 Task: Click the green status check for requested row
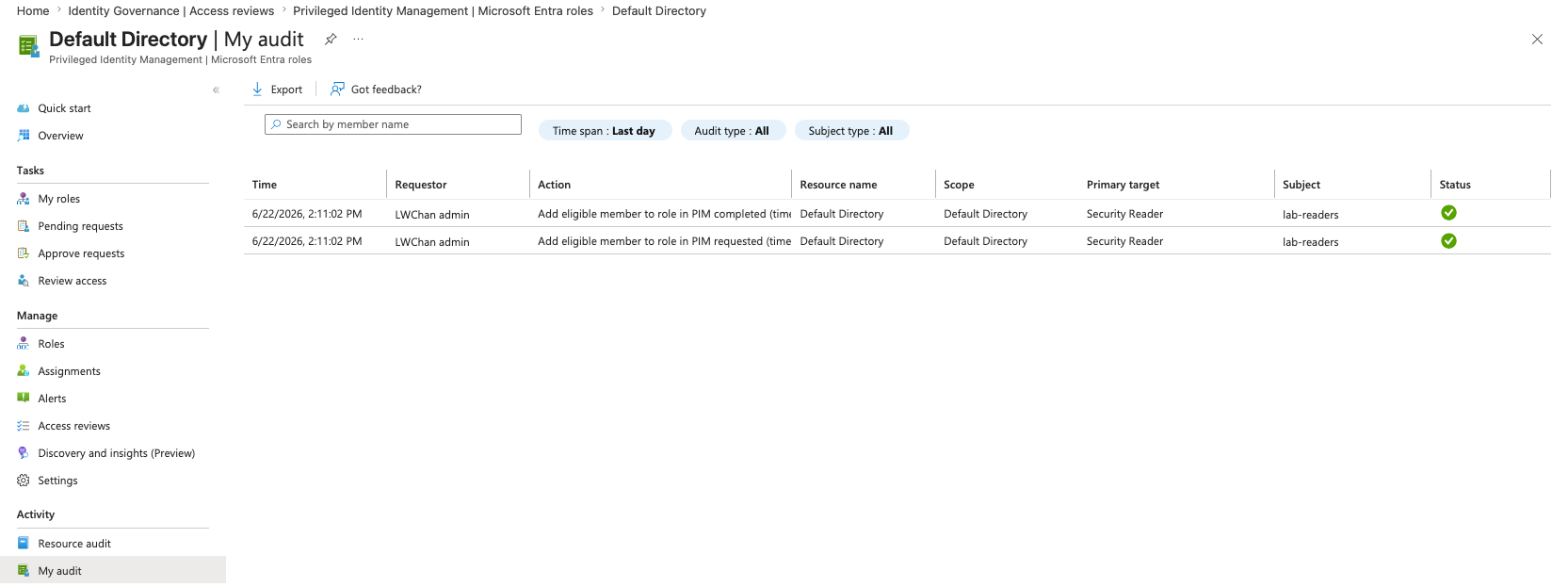(x=1448, y=241)
